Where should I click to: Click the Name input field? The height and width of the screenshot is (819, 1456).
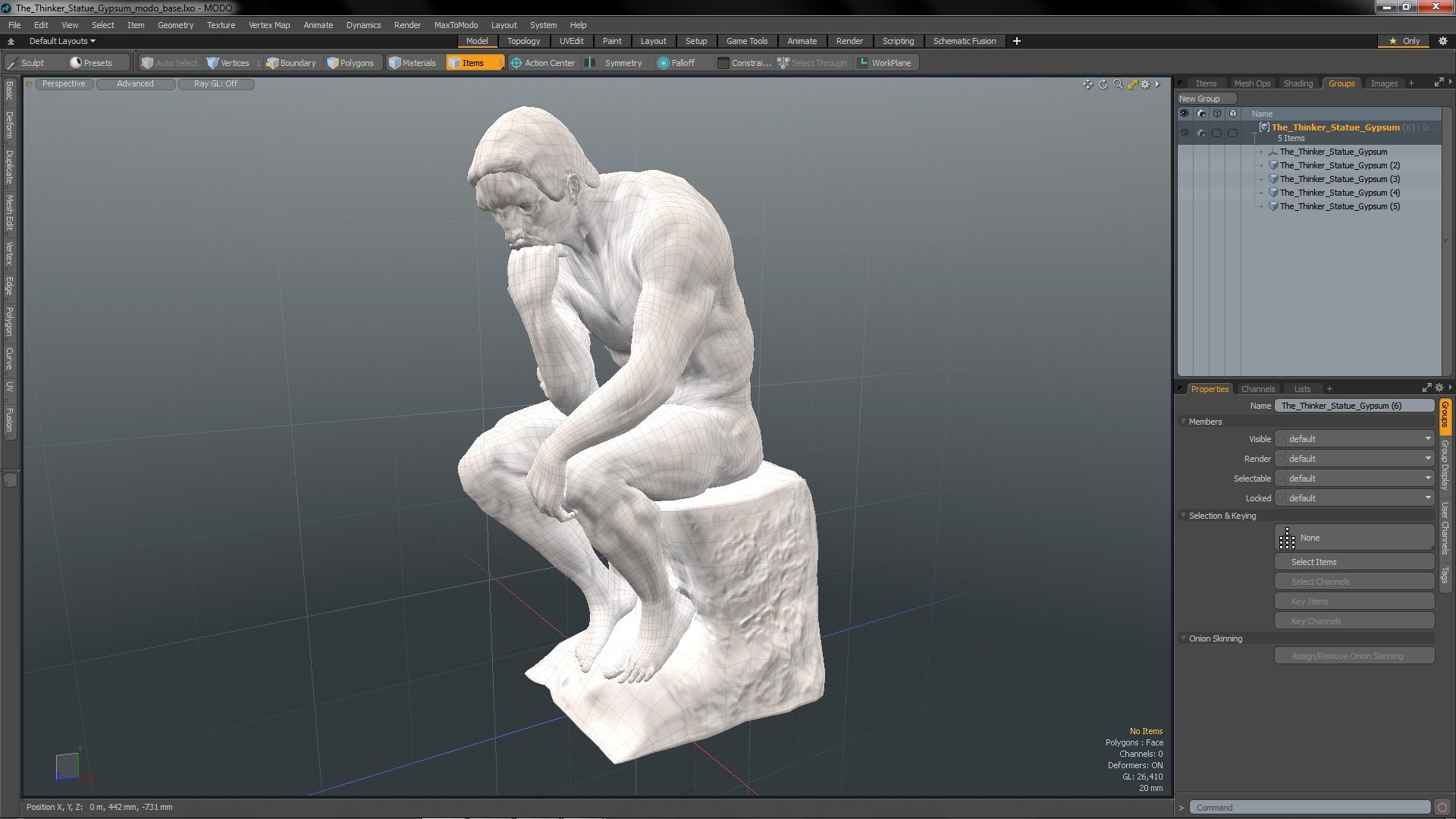[x=1354, y=406]
